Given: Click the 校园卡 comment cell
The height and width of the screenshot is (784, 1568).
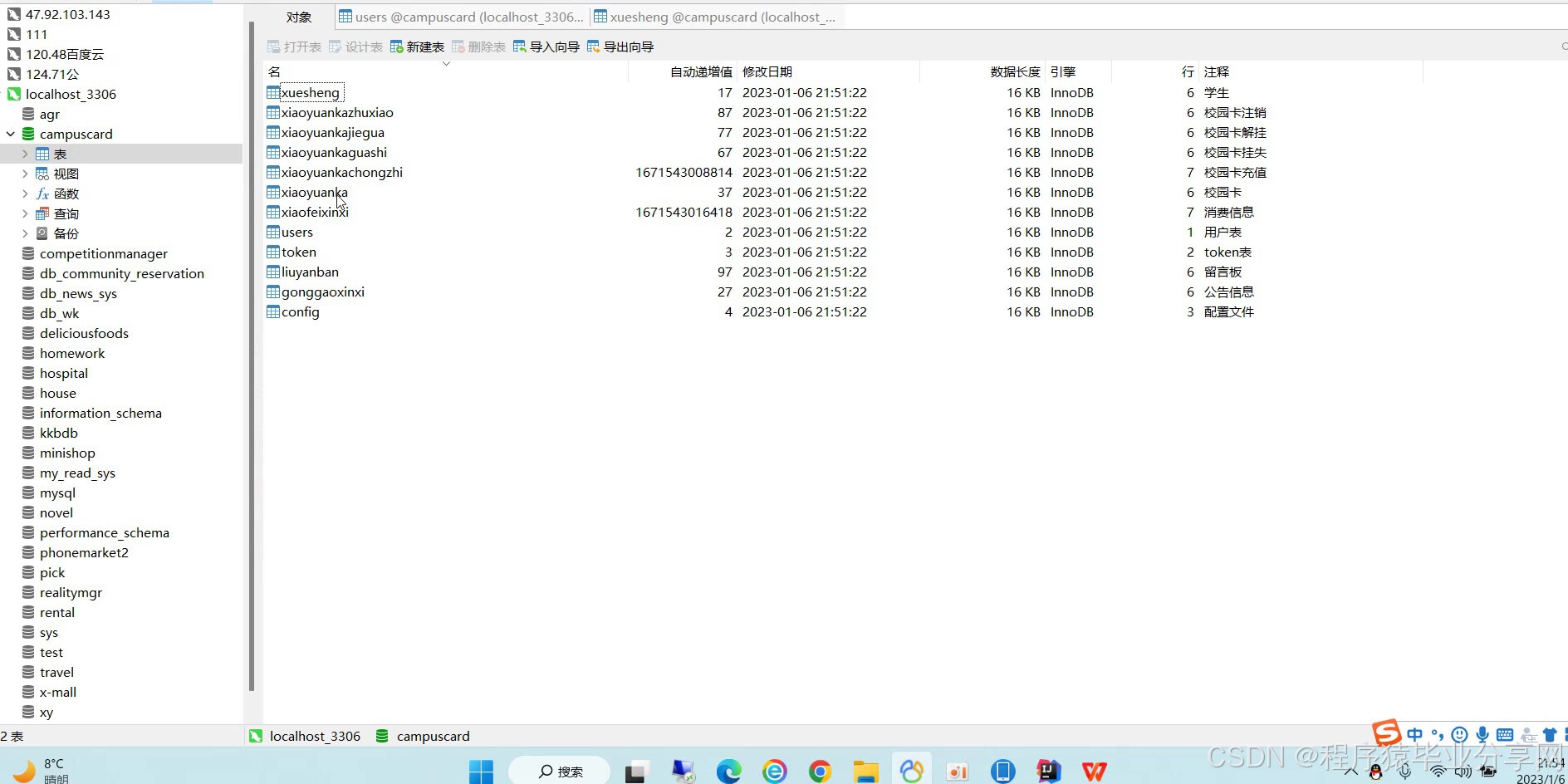Looking at the screenshot, I should [x=1223, y=192].
